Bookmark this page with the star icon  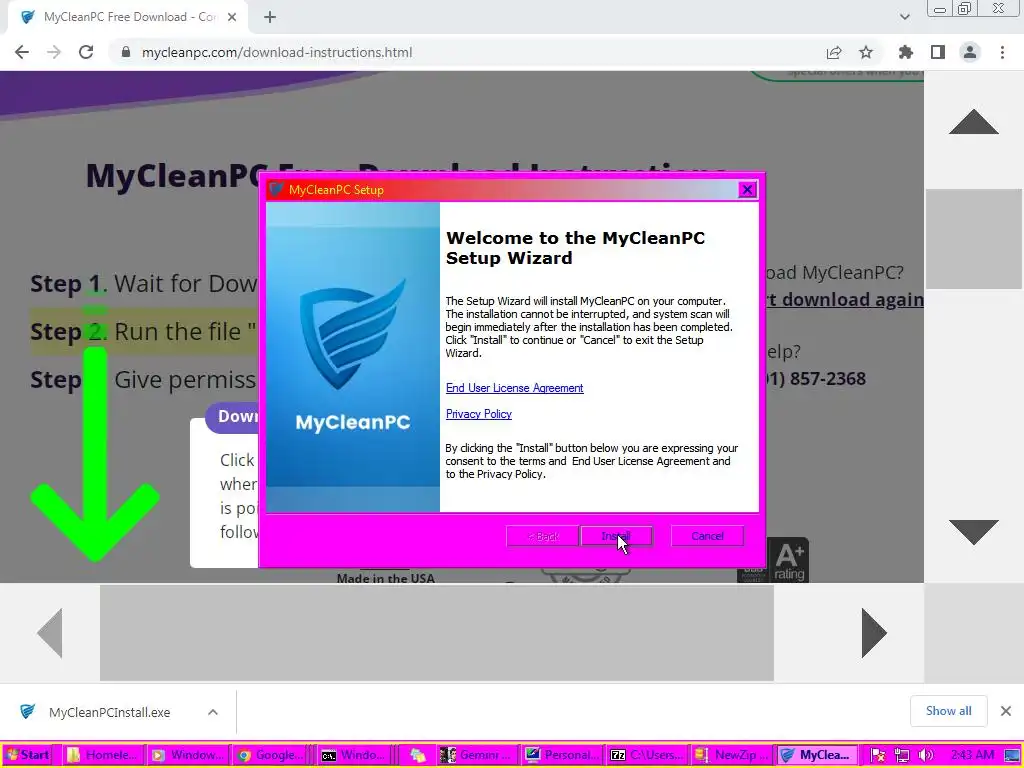pyautogui.click(x=866, y=52)
